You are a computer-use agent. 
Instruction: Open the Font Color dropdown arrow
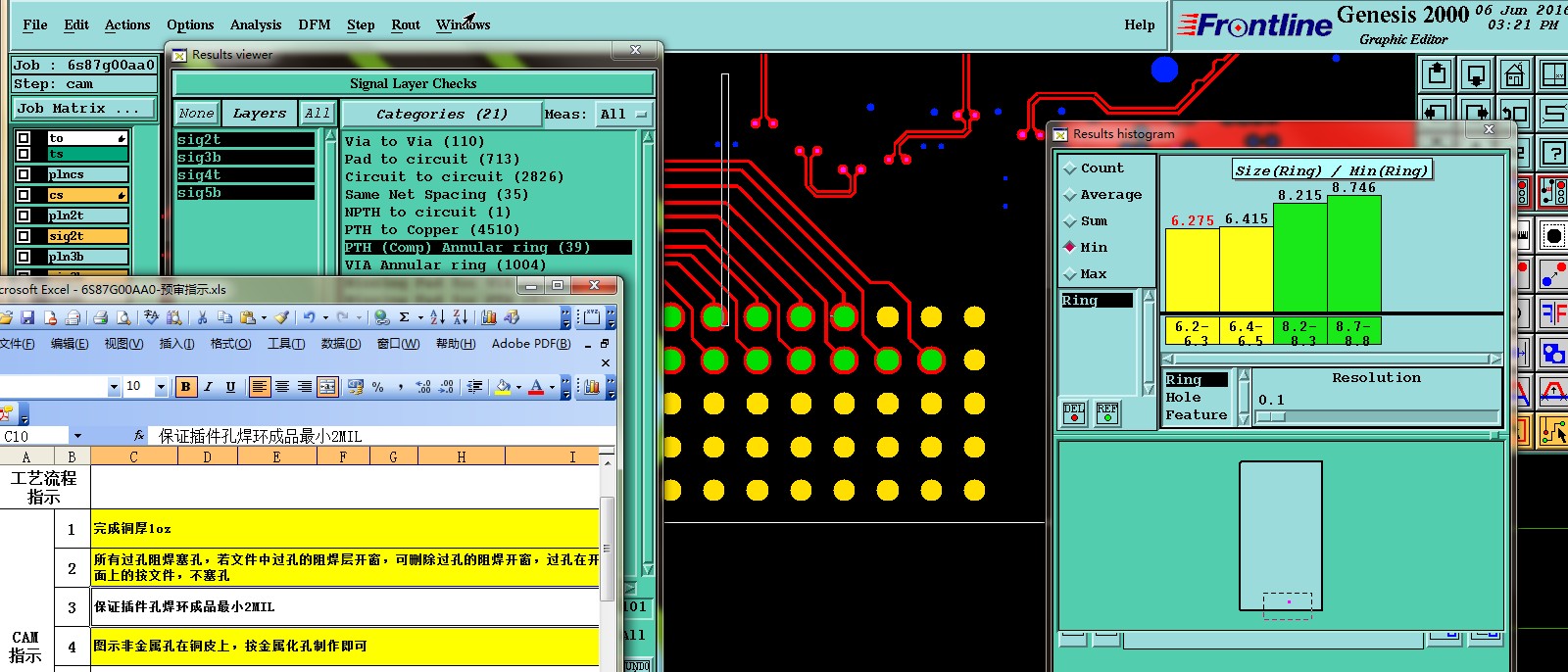click(x=553, y=387)
